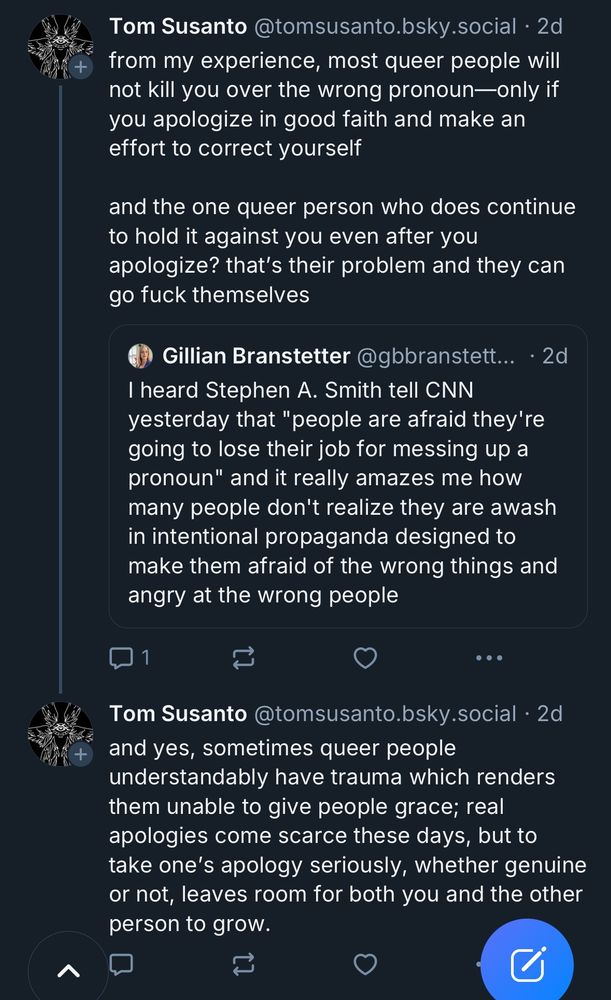Repost the post about giving people grace

pos(243,964)
